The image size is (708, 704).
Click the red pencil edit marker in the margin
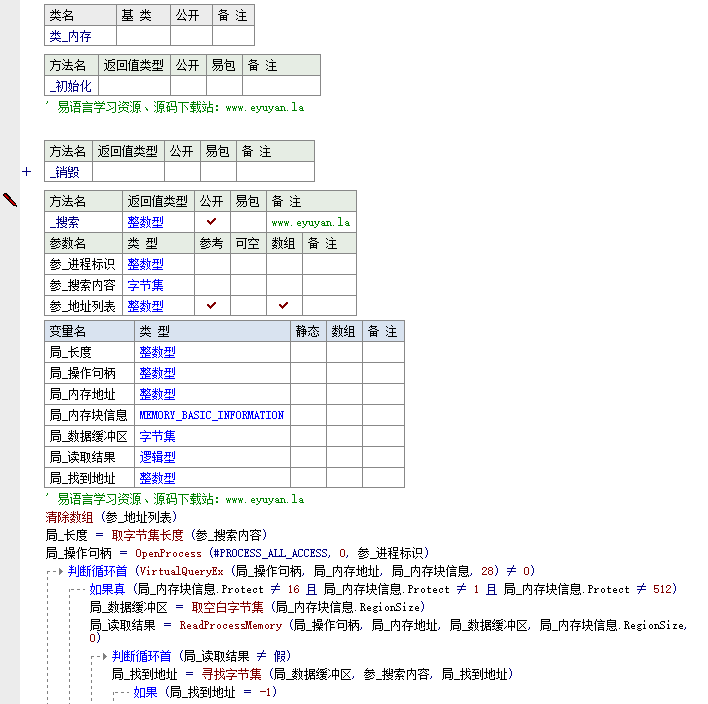pos(10,200)
